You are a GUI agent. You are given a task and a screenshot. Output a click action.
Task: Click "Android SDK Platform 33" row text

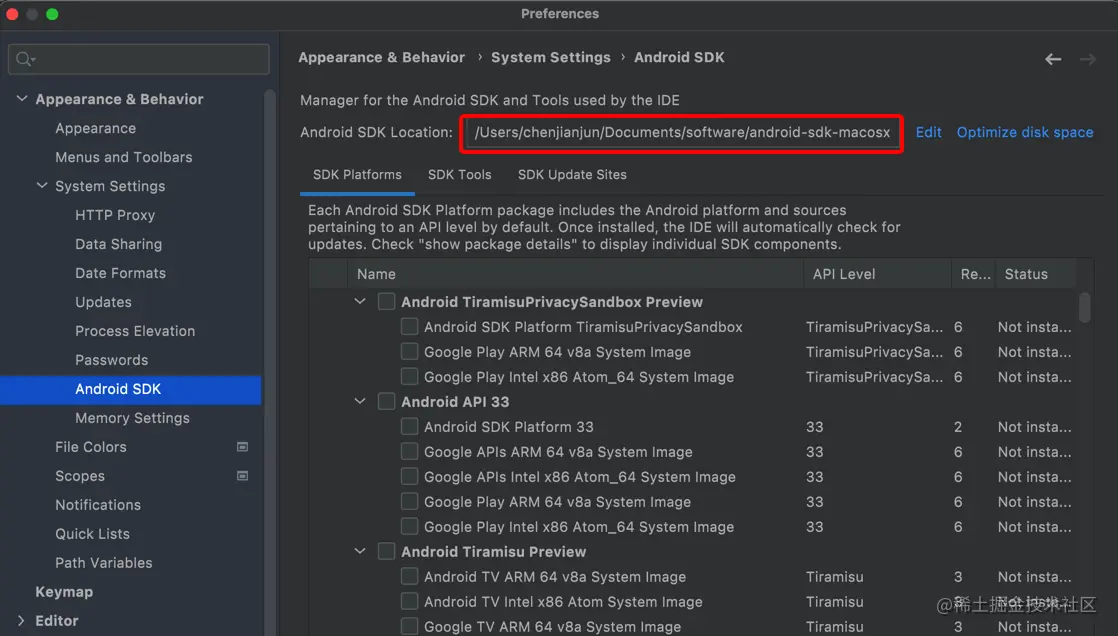pos(508,426)
